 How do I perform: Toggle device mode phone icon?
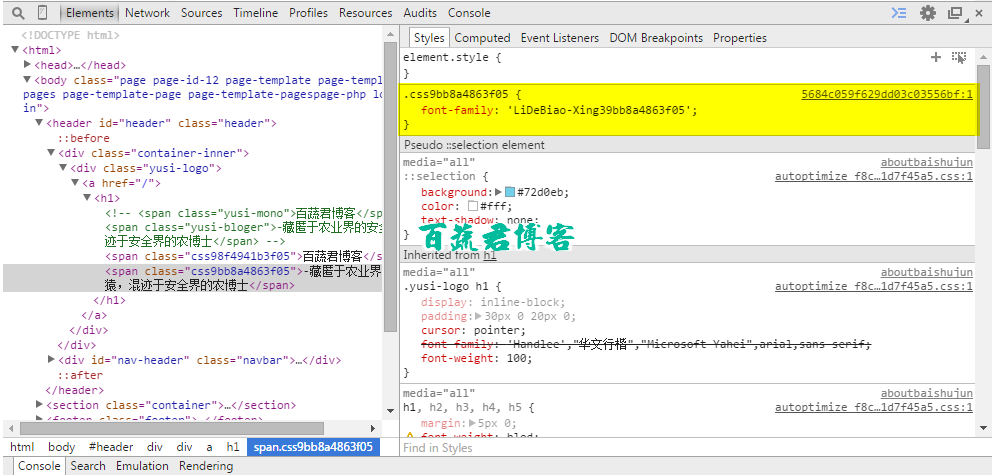pyautogui.click(x=42, y=13)
